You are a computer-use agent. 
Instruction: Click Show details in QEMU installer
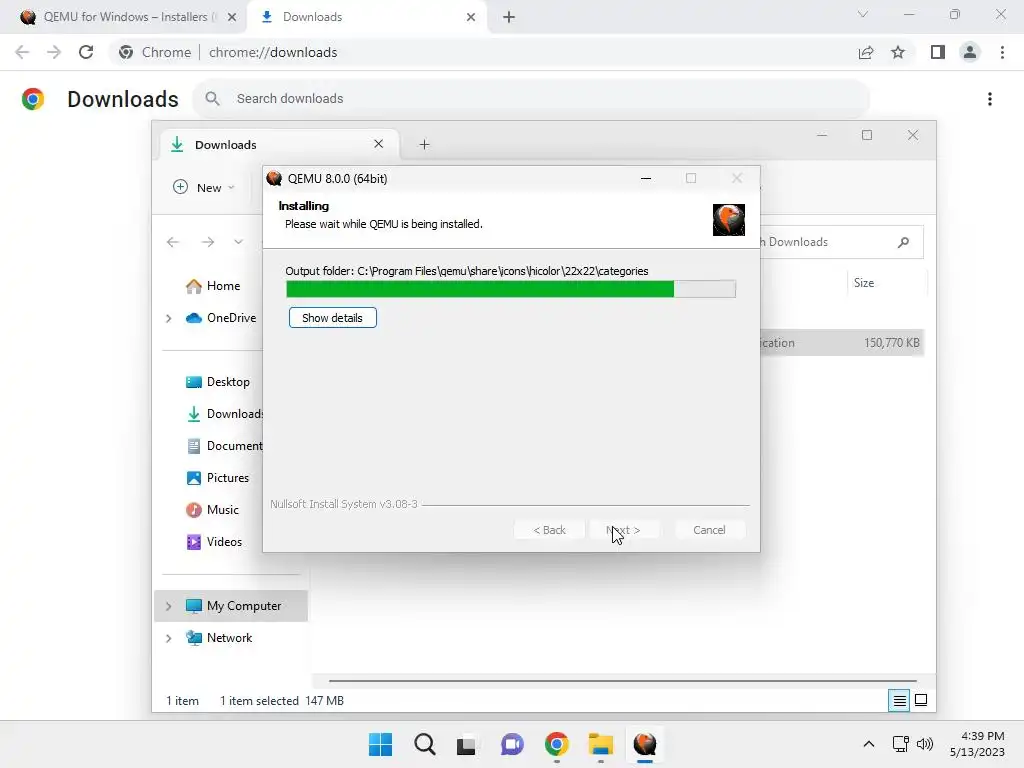[332, 318]
